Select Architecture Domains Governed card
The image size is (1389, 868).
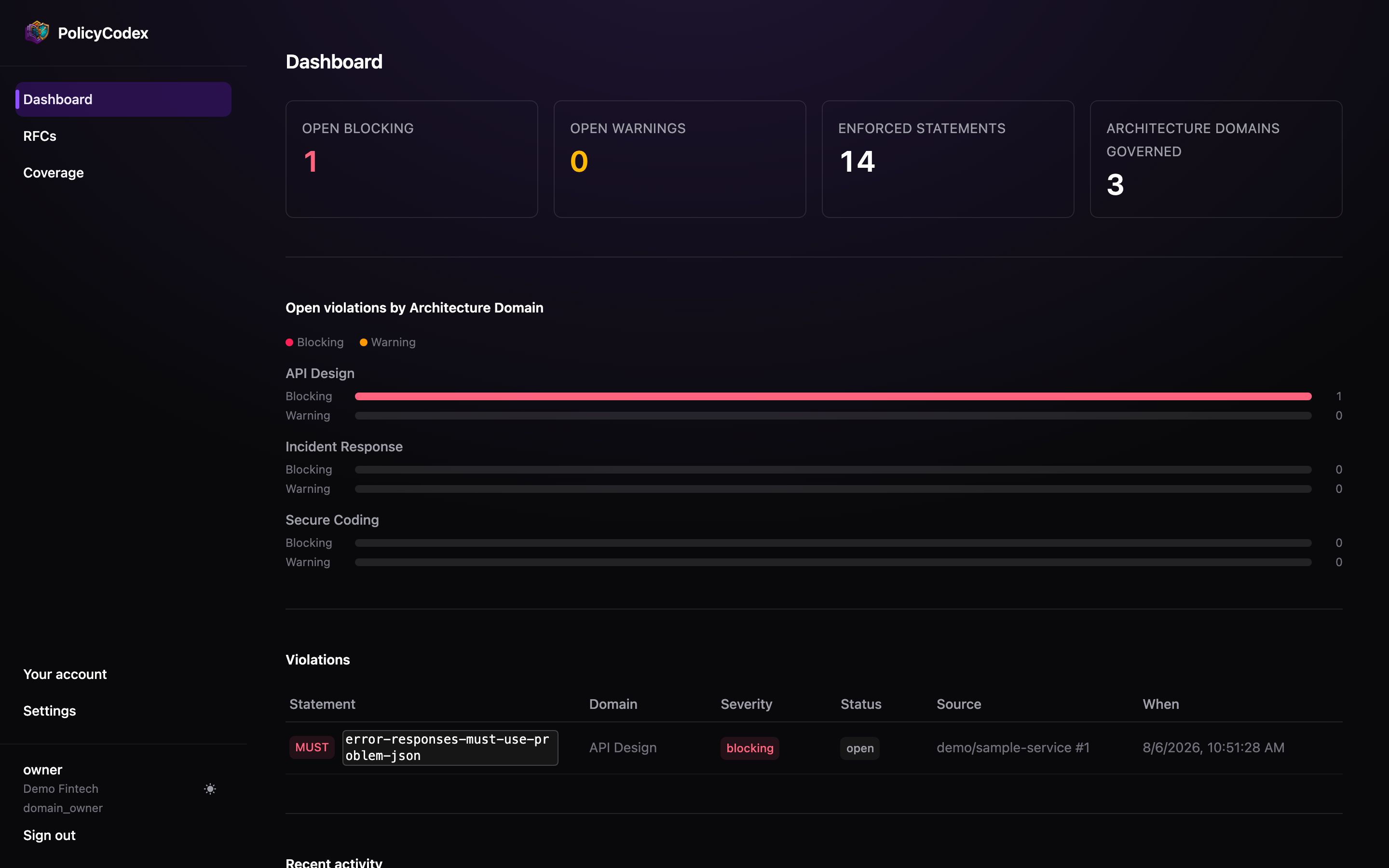pyautogui.click(x=1216, y=159)
